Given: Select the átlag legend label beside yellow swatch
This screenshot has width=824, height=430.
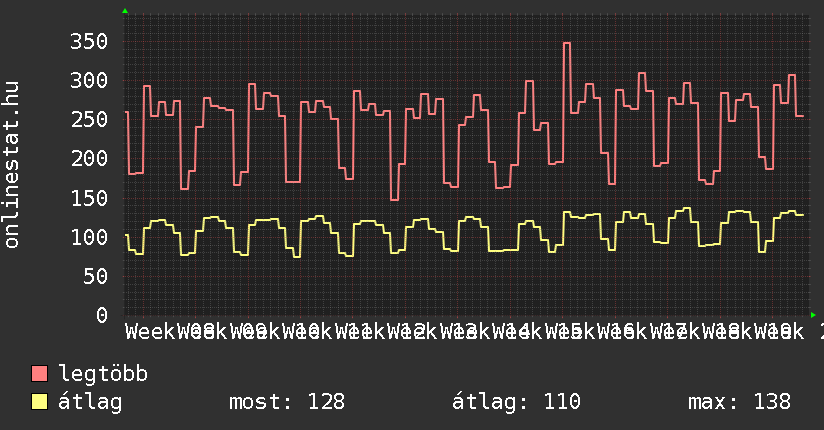Looking at the screenshot, I should [x=90, y=402].
